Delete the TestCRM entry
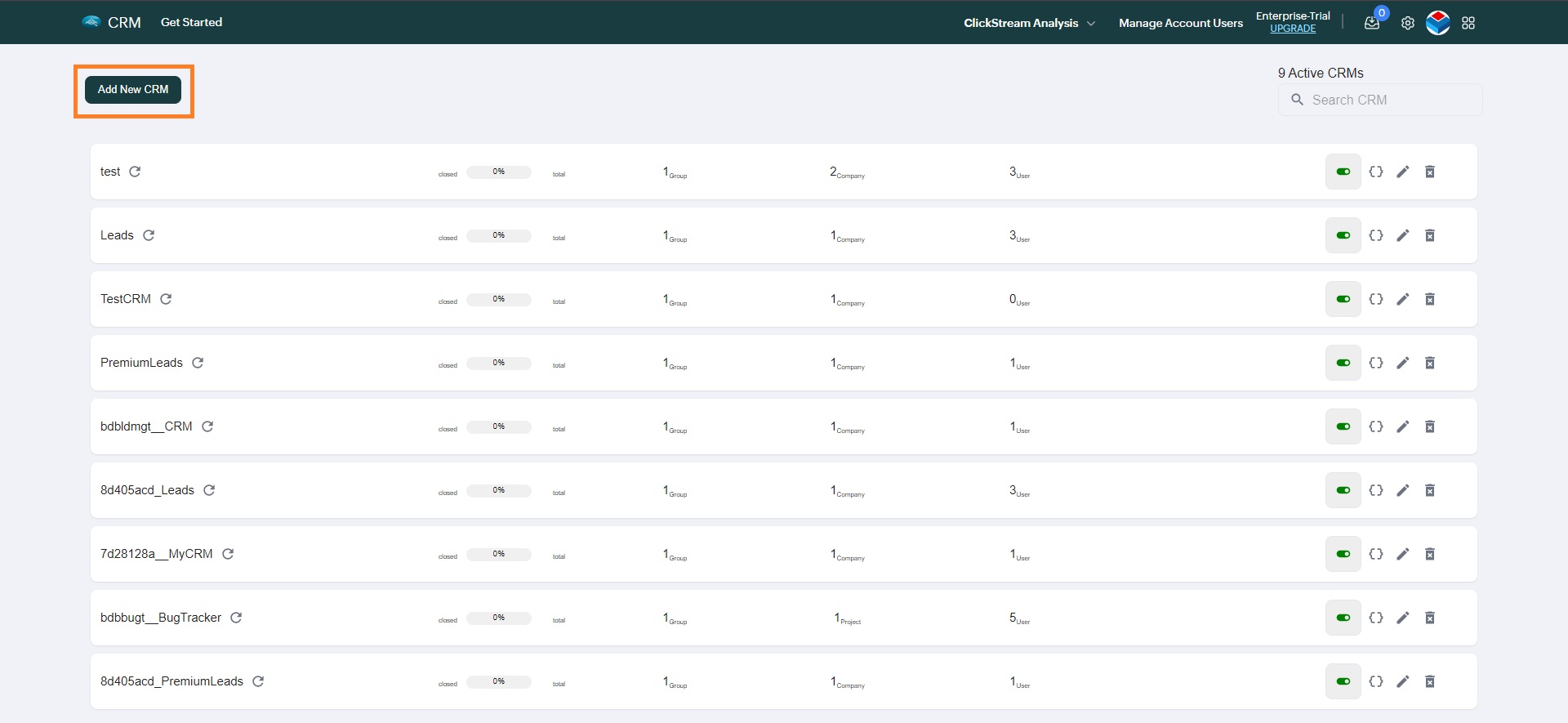The width and height of the screenshot is (1568, 723). pyautogui.click(x=1430, y=299)
